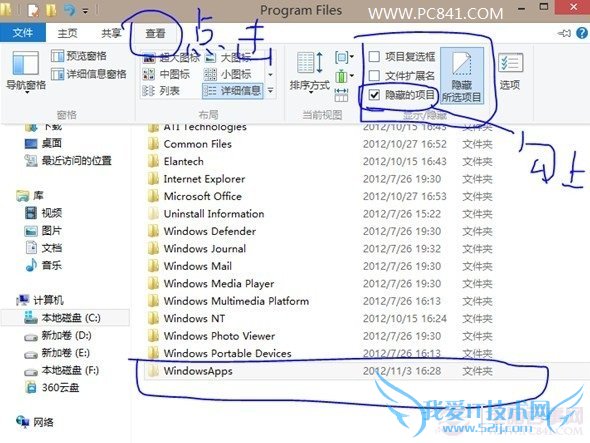Click the pin ribbon icon near help
This screenshot has height=443, width=590.
(x=564, y=33)
